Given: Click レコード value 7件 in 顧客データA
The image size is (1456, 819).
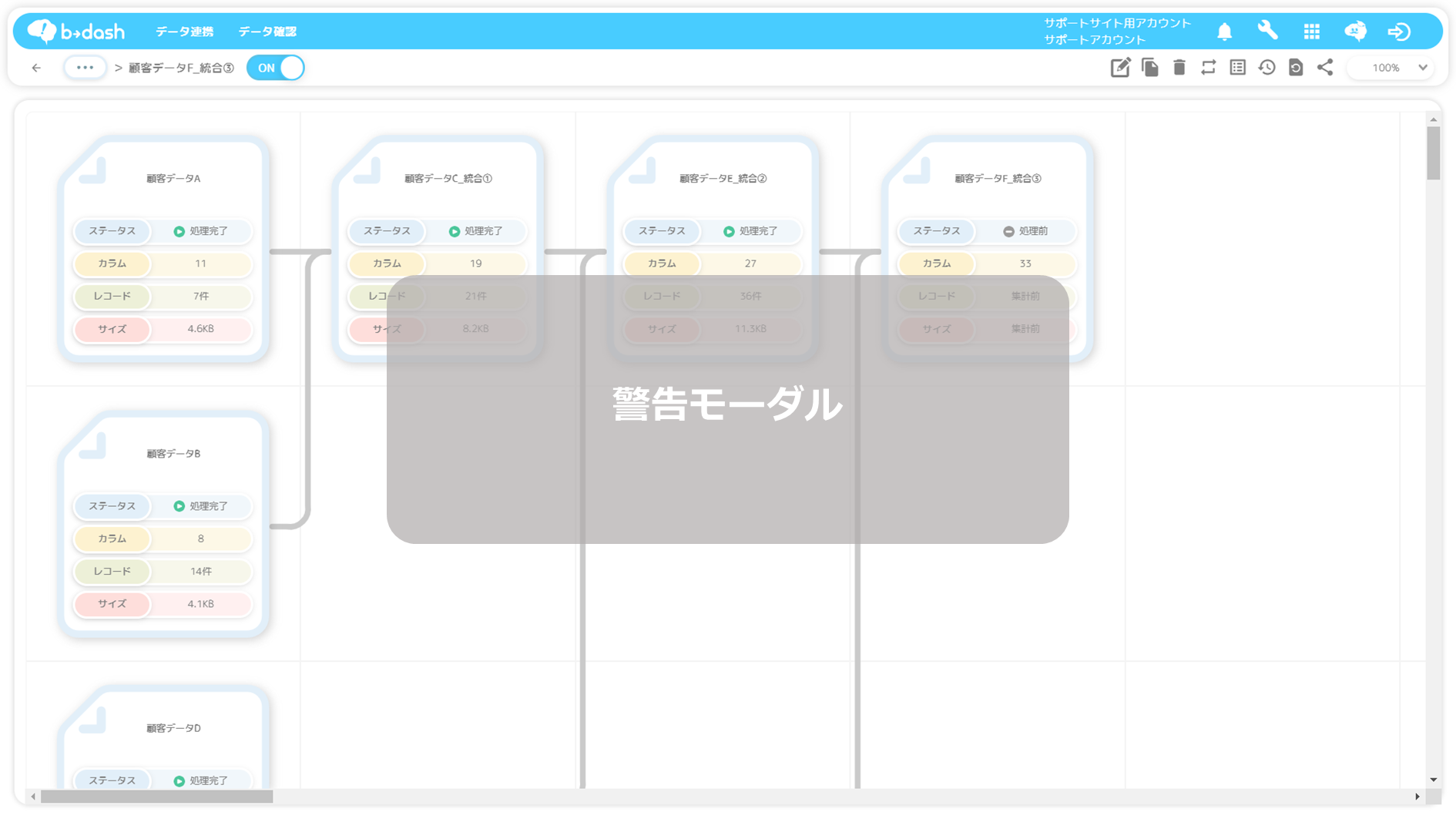Looking at the screenshot, I should tap(200, 296).
